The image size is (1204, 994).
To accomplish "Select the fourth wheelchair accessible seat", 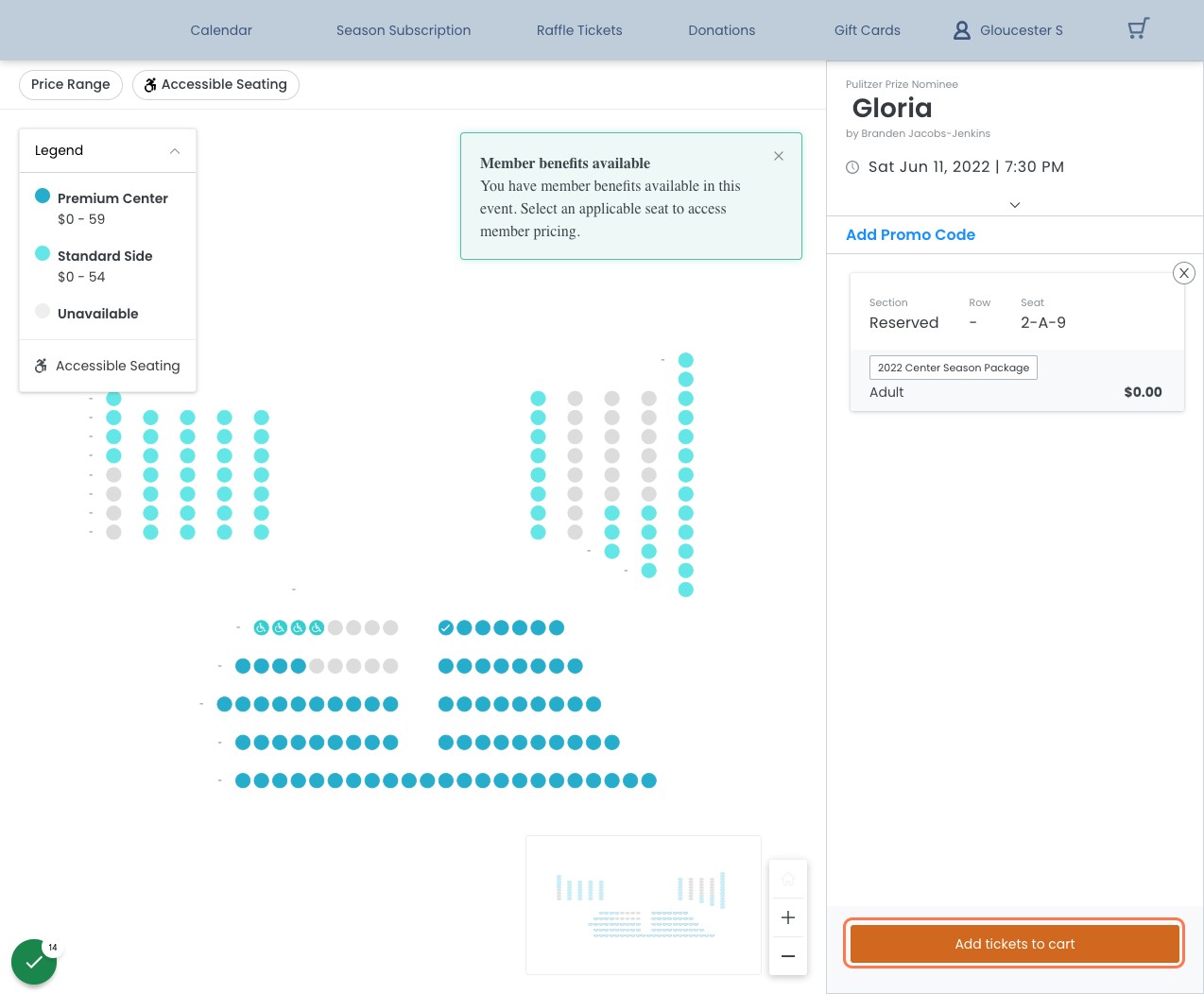I will click(317, 627).
